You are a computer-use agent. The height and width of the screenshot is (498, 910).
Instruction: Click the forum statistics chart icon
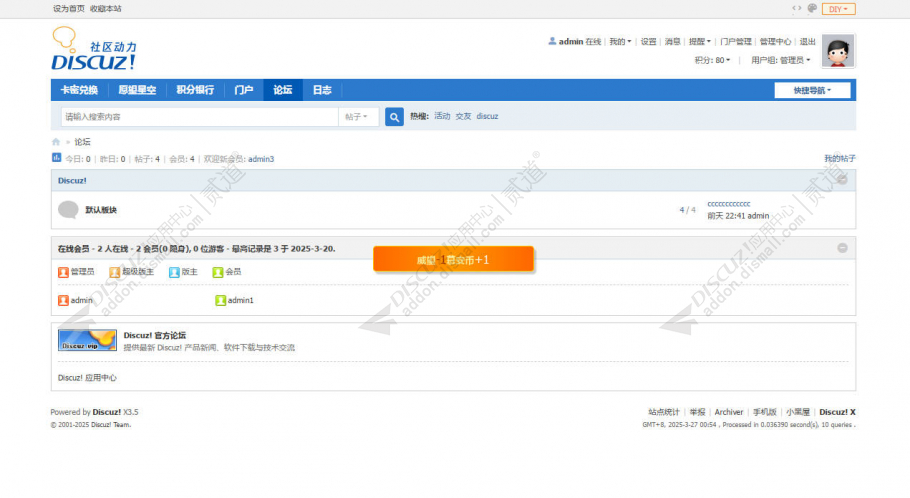tap(56, 157)
